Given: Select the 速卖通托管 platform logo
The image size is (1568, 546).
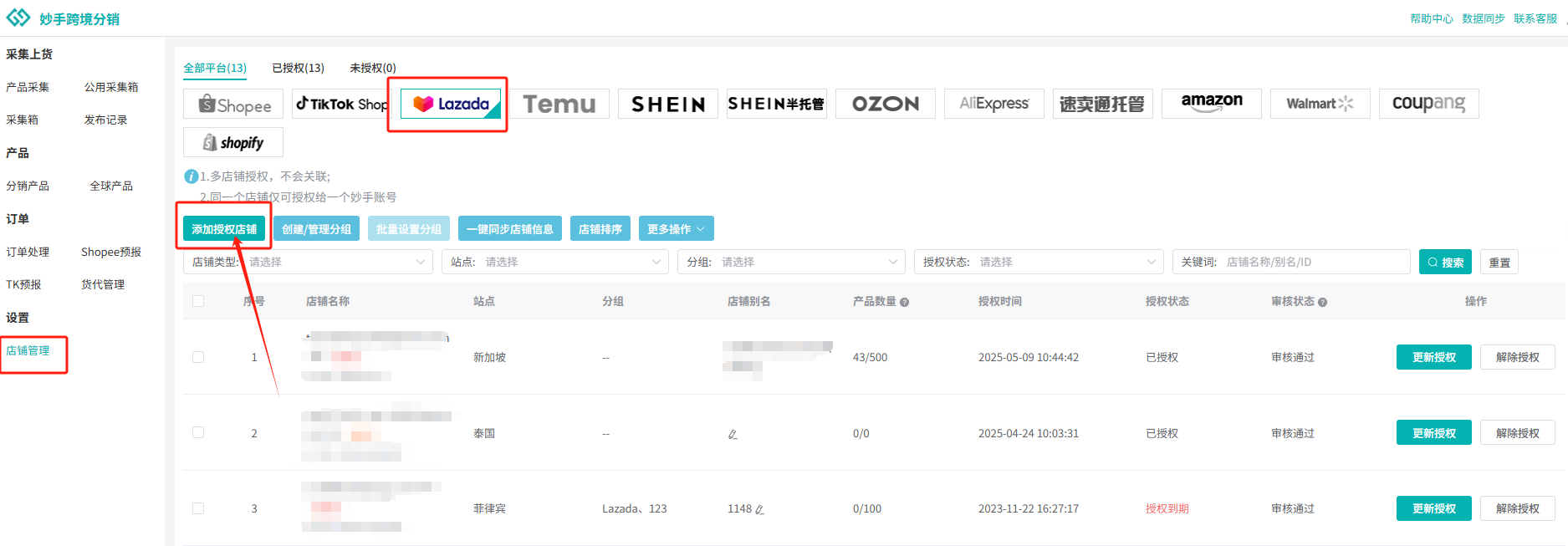Looking at the screenshot, I should coord(1103,104).
